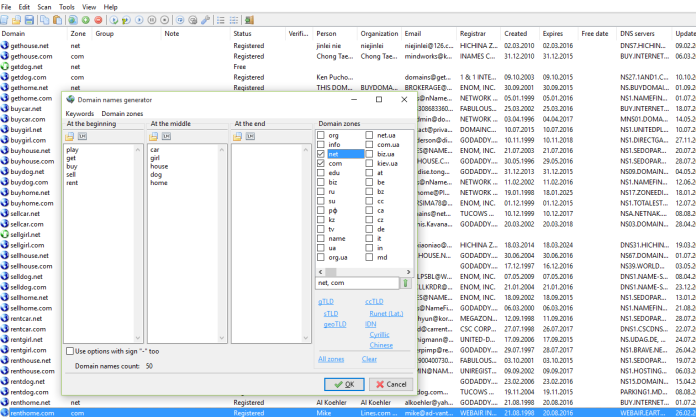The image size is (696, 417).
Task: Open the Keywords menu in the generator dialog
Action: tap(80, 113)
